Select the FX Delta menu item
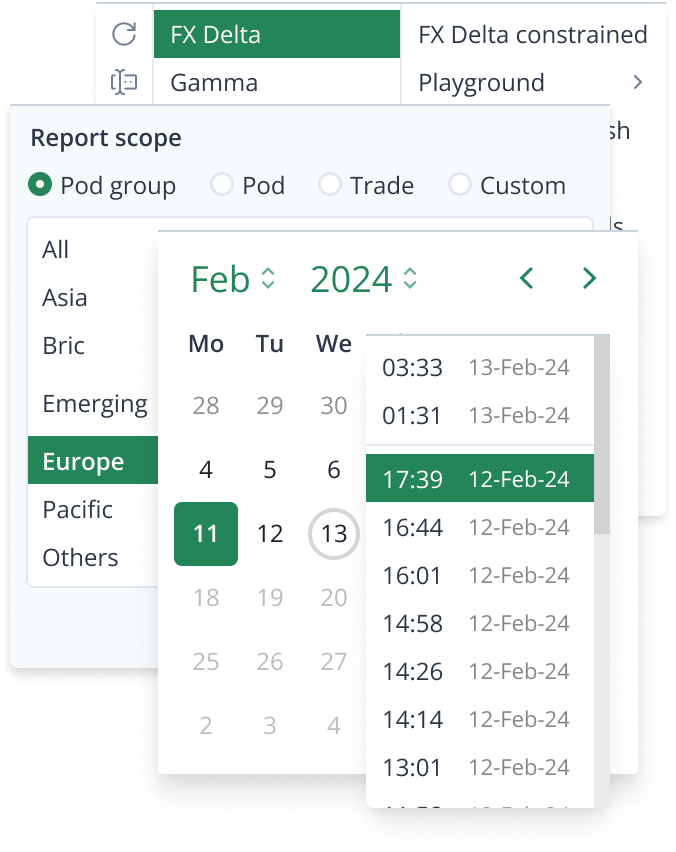Screen dimensions: 676x852 click(276, 34)
